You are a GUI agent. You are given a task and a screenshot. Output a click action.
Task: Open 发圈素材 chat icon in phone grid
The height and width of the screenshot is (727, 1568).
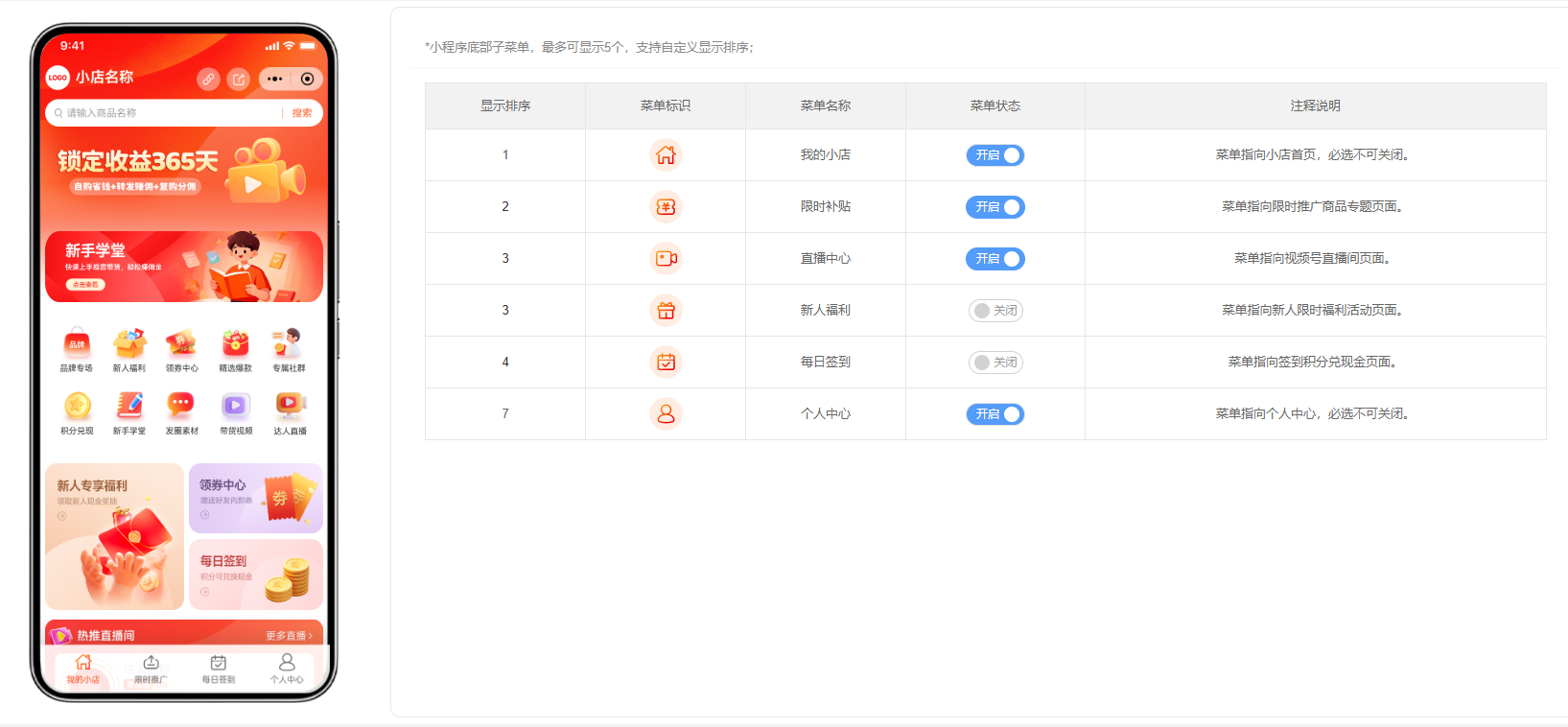tap(181, 406)
